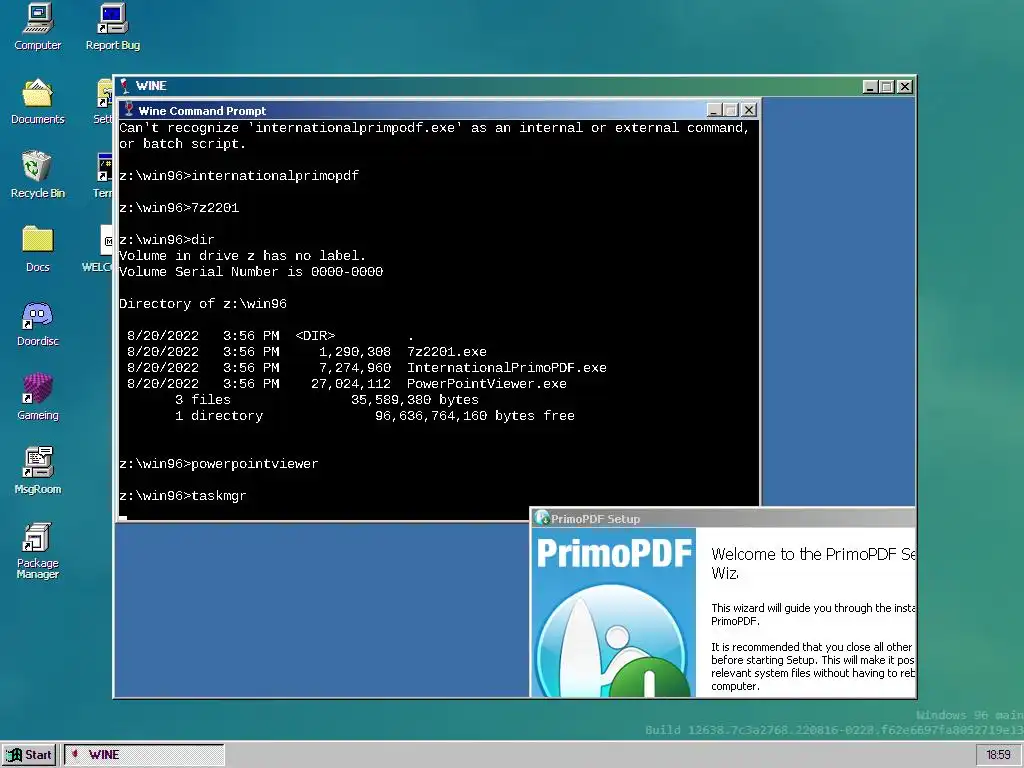Minimize the Wine Command Prompt window
The image size is (1024, 768).
(714, 110)
